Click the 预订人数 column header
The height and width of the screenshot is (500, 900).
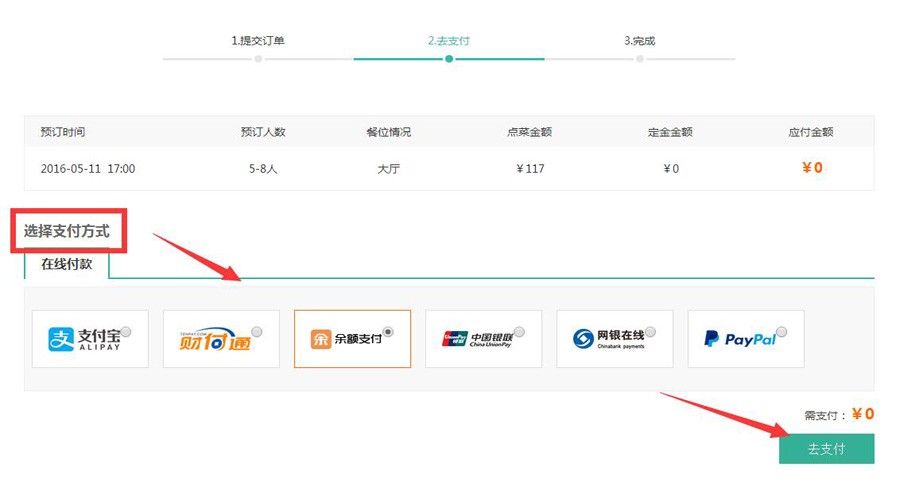tap(263, 132)
